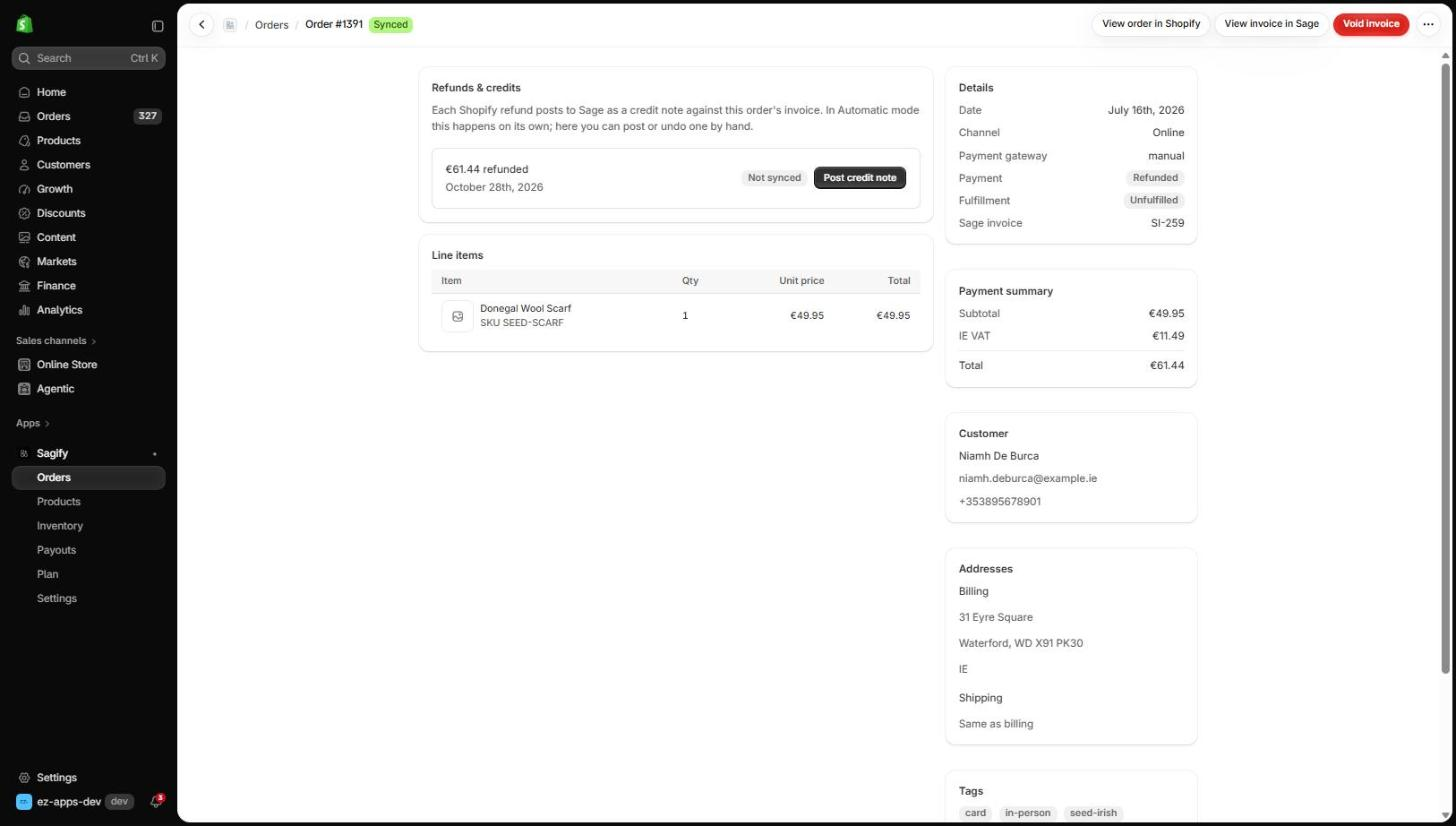Screen dimensions: 1456x826
Task: Click the Sage invoice value SI-259
Action: pos(1167,224)
